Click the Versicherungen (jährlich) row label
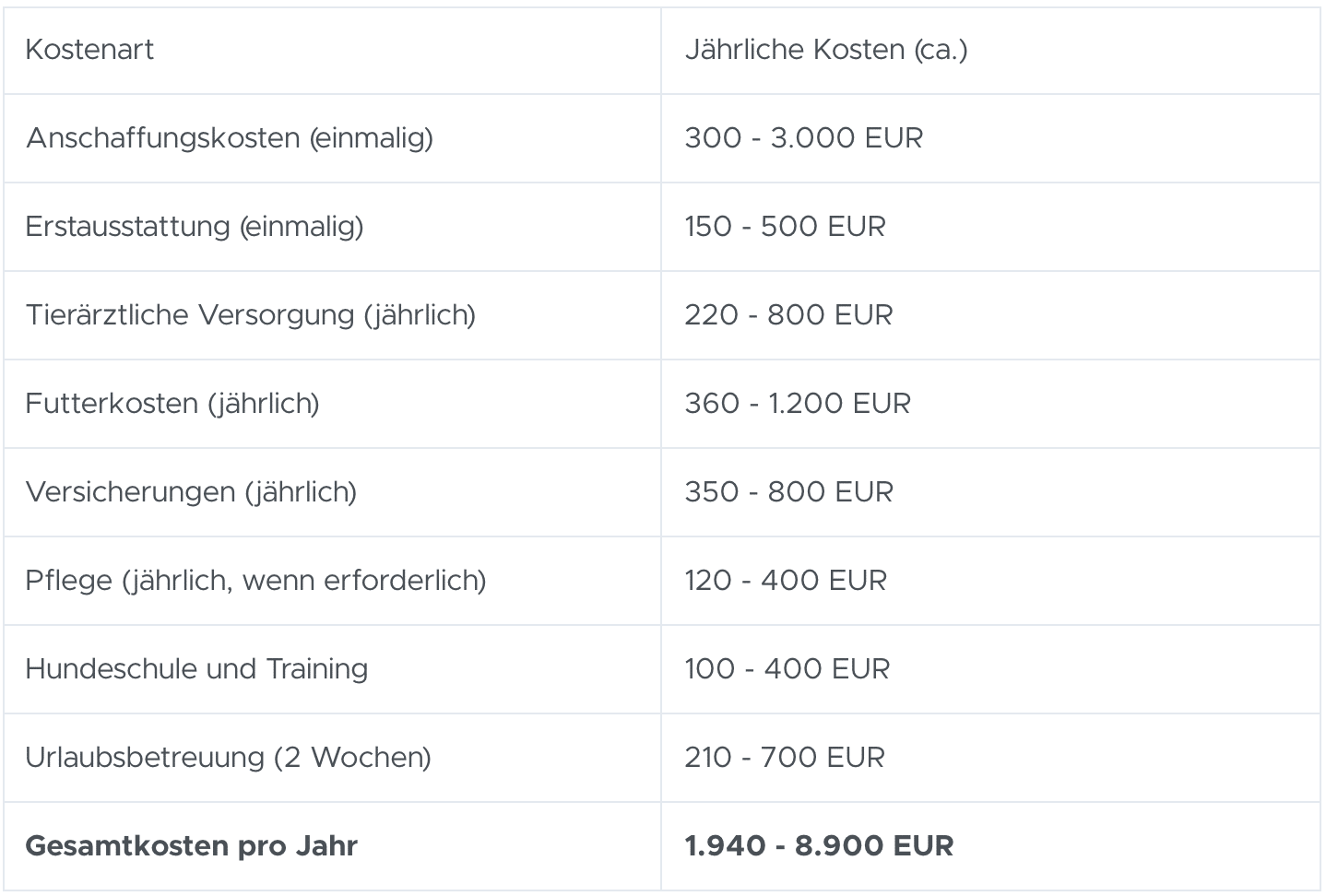 [191, 492]
